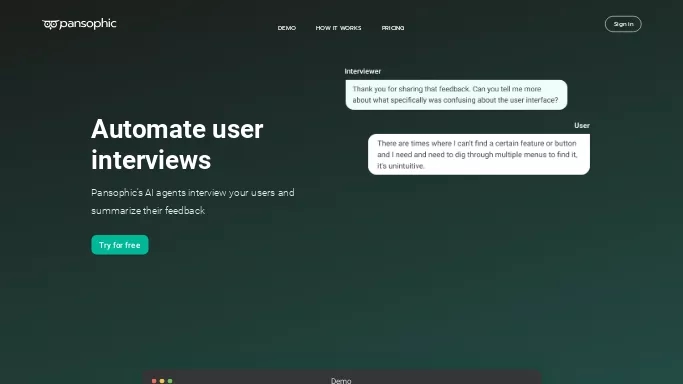Viewport: 683px width, 384px height.
Task: Click the Try for free button
Action: click(x=120, y=245)
